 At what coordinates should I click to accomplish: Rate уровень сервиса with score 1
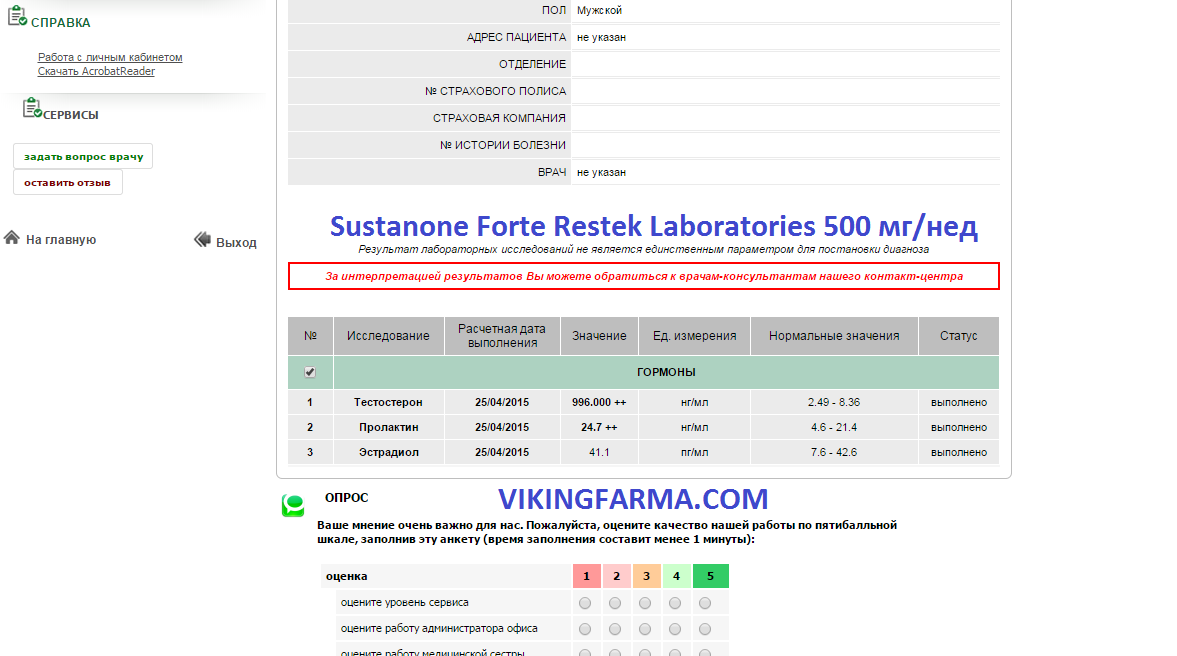[x=585, y=603]
